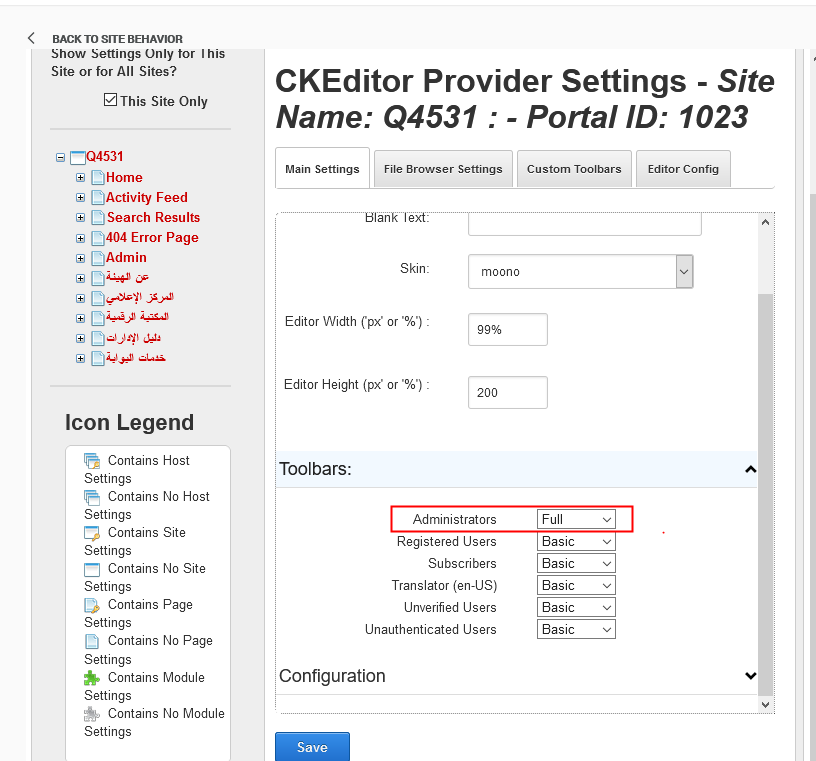Click the page icon beside Home
816x761 pixels.
click(x=98, y=177)
